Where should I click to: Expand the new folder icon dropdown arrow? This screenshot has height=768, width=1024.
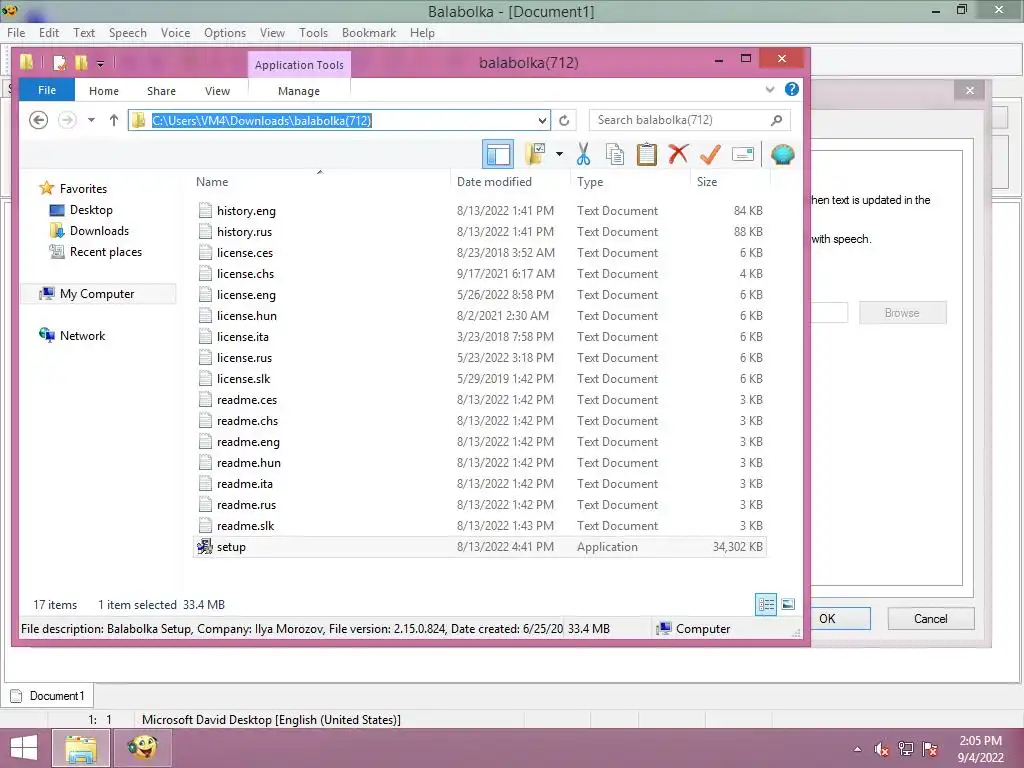[x=559, y=154]
